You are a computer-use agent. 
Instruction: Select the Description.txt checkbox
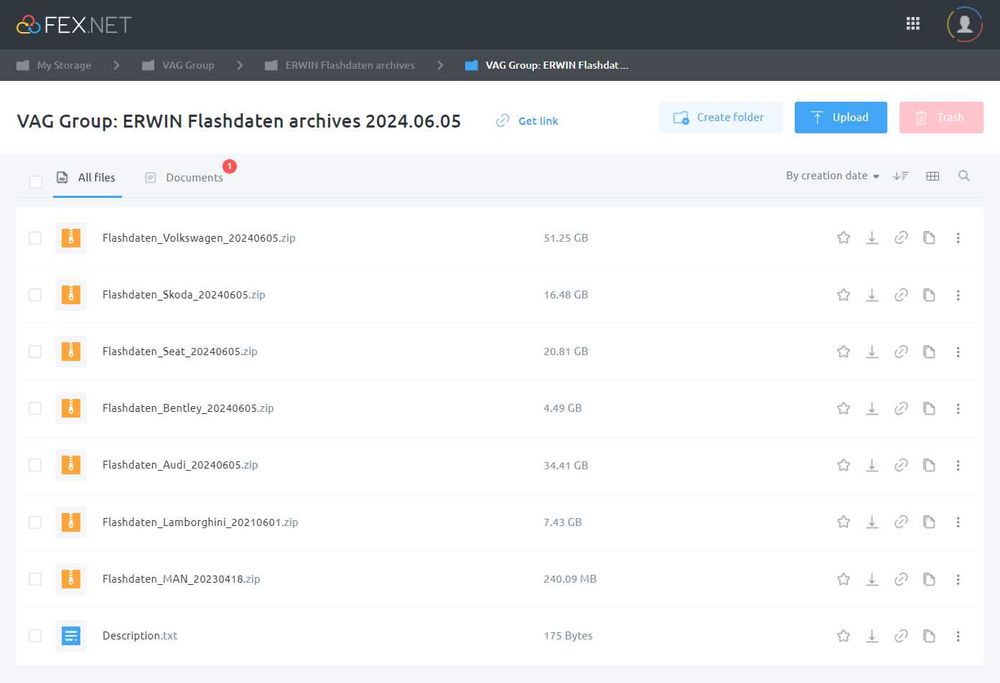(35, 636)
